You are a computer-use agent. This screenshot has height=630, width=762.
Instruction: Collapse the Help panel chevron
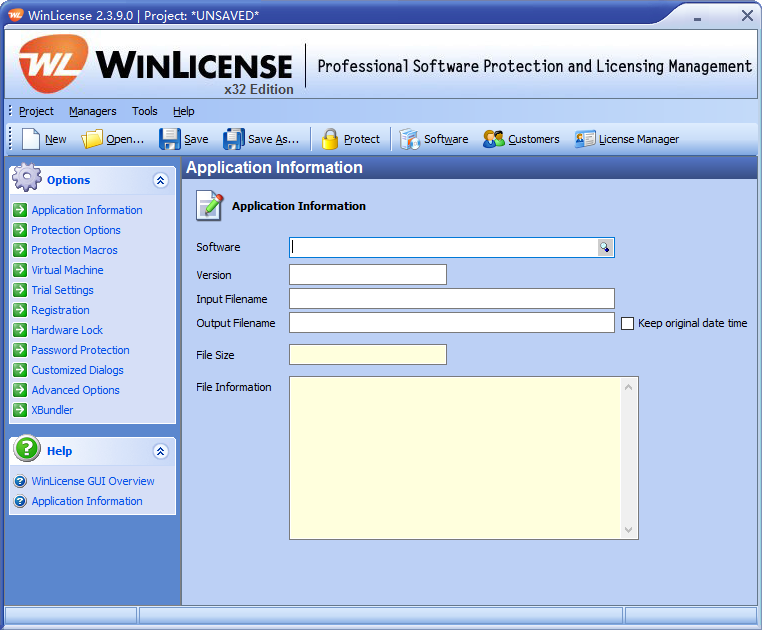160,452
